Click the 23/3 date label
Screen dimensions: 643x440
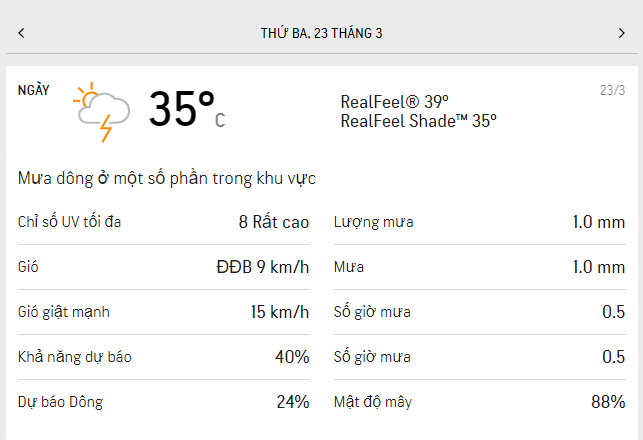click(612, 90)
